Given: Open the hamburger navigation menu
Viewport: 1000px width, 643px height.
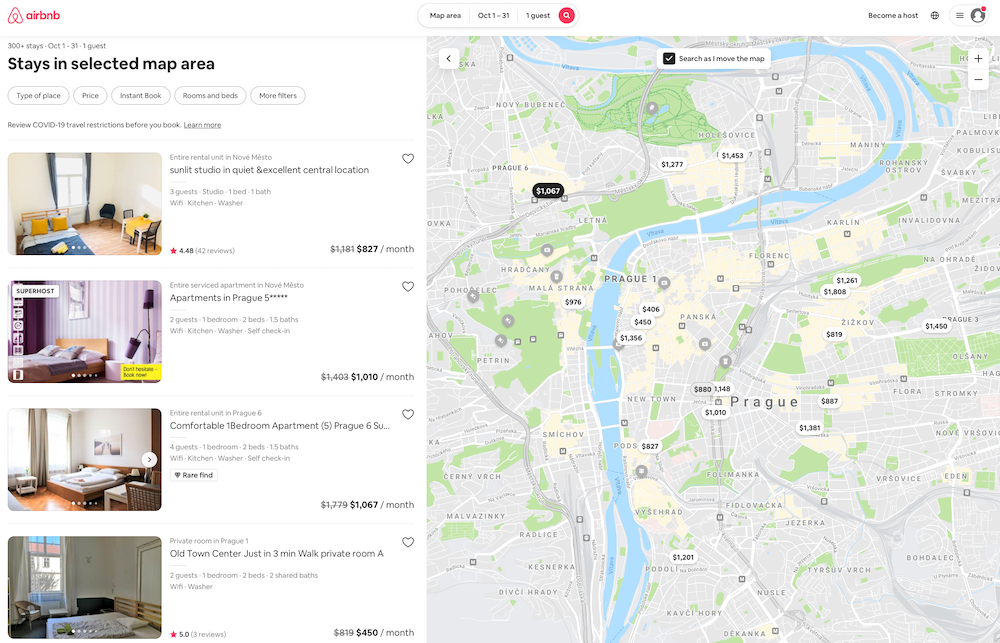Looking at the screenshot, I should (958, 15).
